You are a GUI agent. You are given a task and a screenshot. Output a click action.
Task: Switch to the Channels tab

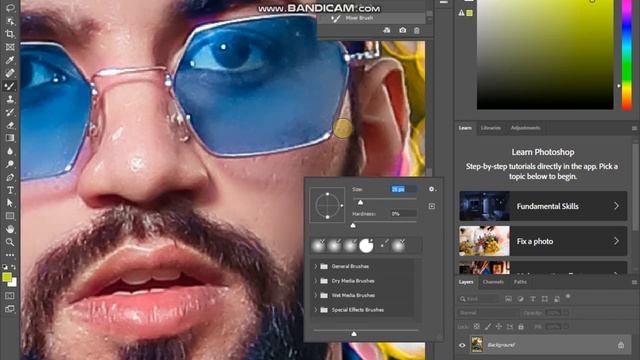click(x=493, y=282)
